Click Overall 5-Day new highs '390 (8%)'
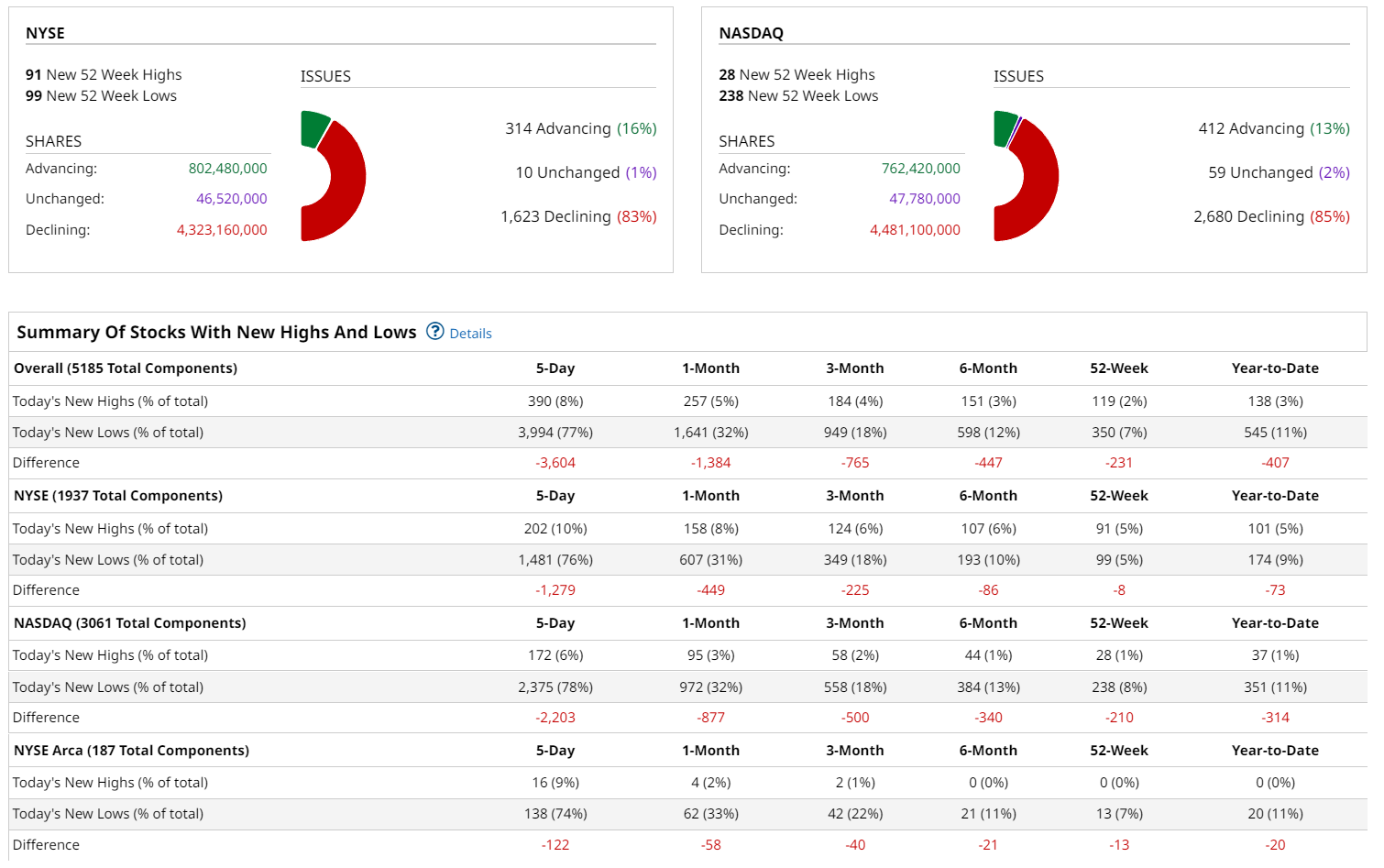This screenshot has width=1384, height=868. pos(555,401)
